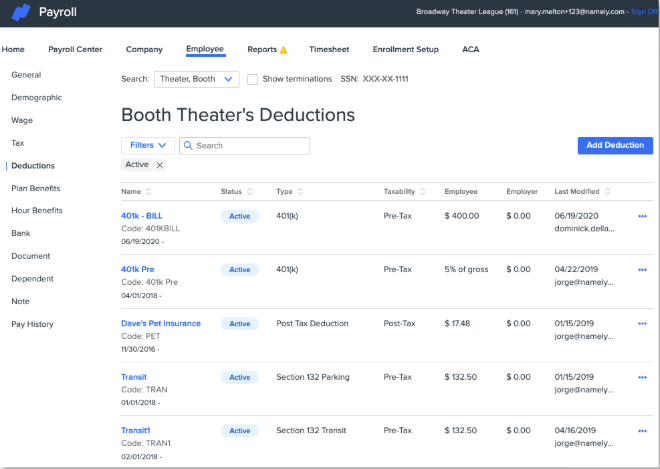
Task: Remove the Active filter chip with X
Action: click(x=160, y=165)
